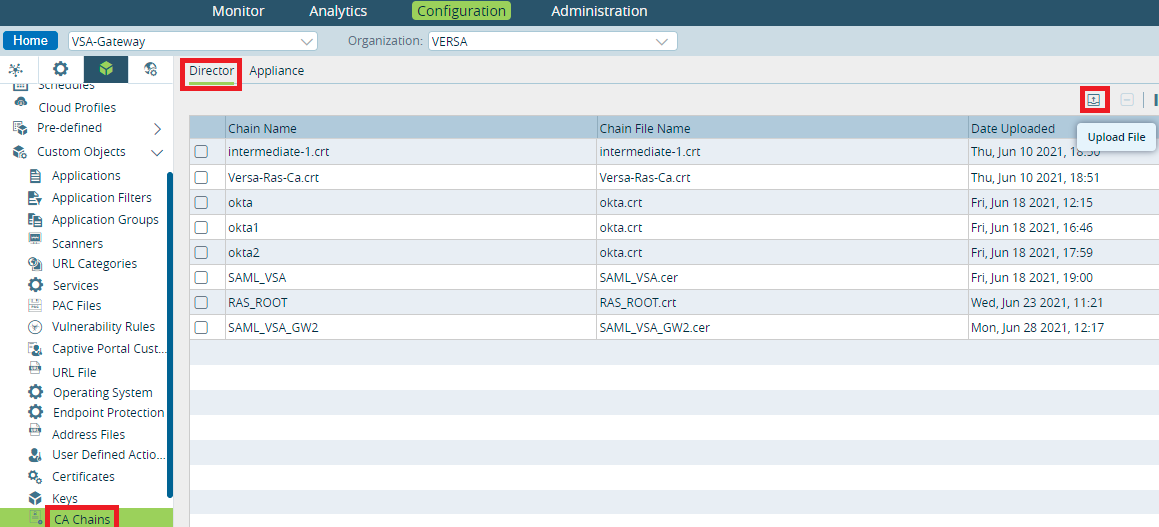Screen dimensions: 1159x527
Task: Go to the Administration tab
Action: click(x=599, y=11)
